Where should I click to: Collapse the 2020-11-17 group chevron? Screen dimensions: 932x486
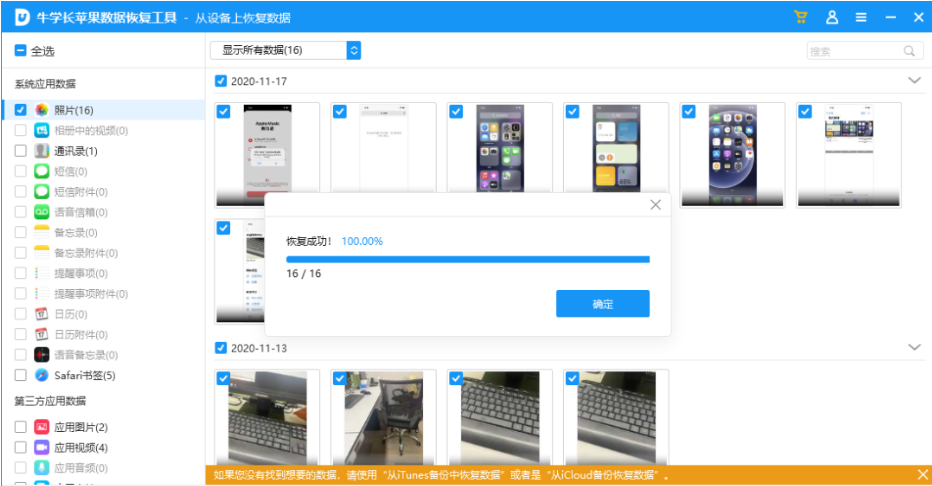914,80
